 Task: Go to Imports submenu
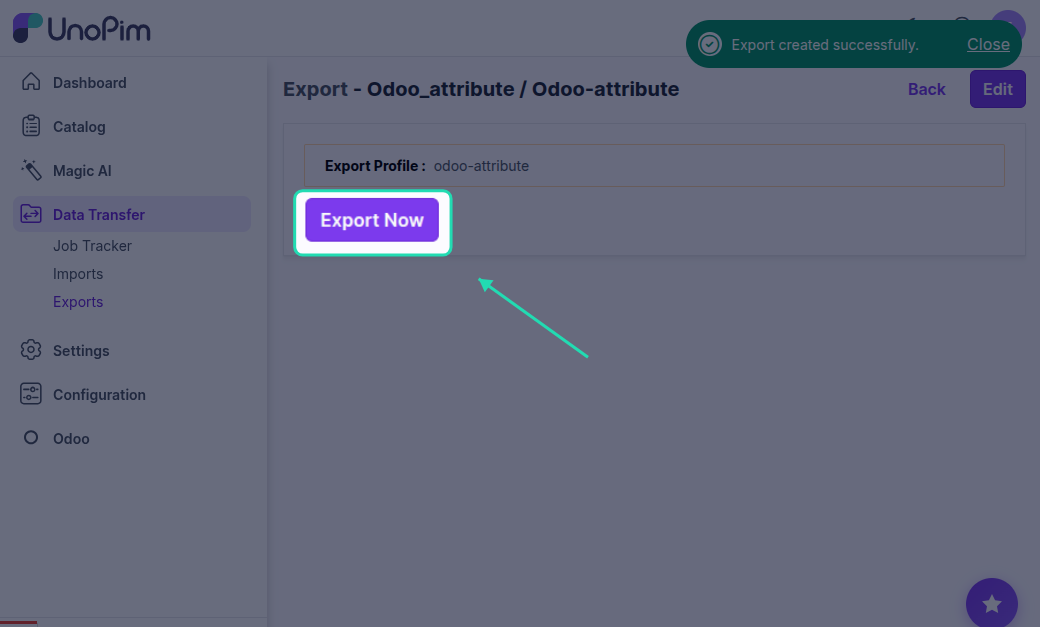(x=78, y=273)
